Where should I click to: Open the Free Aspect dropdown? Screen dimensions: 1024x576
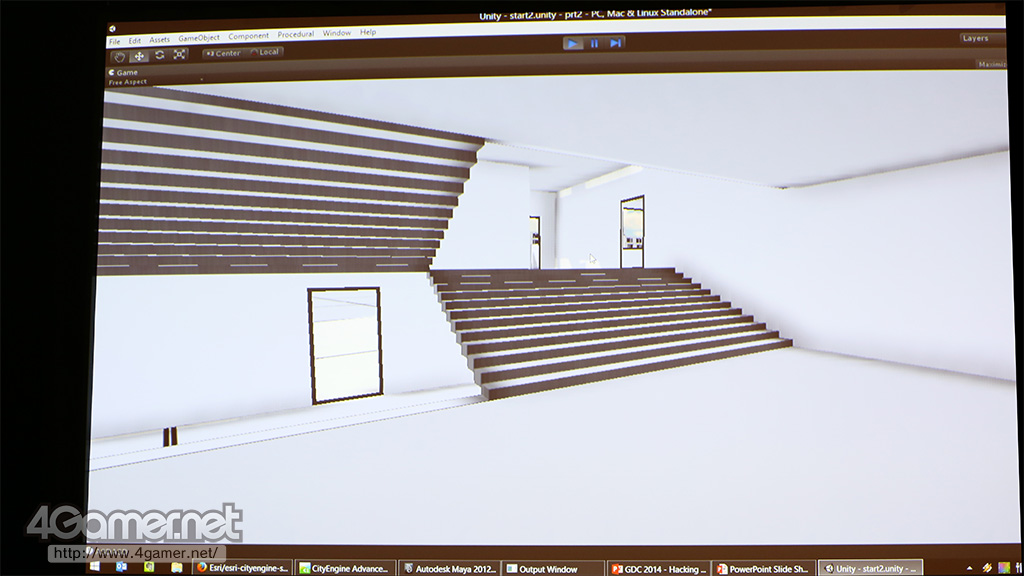(128, 82)
